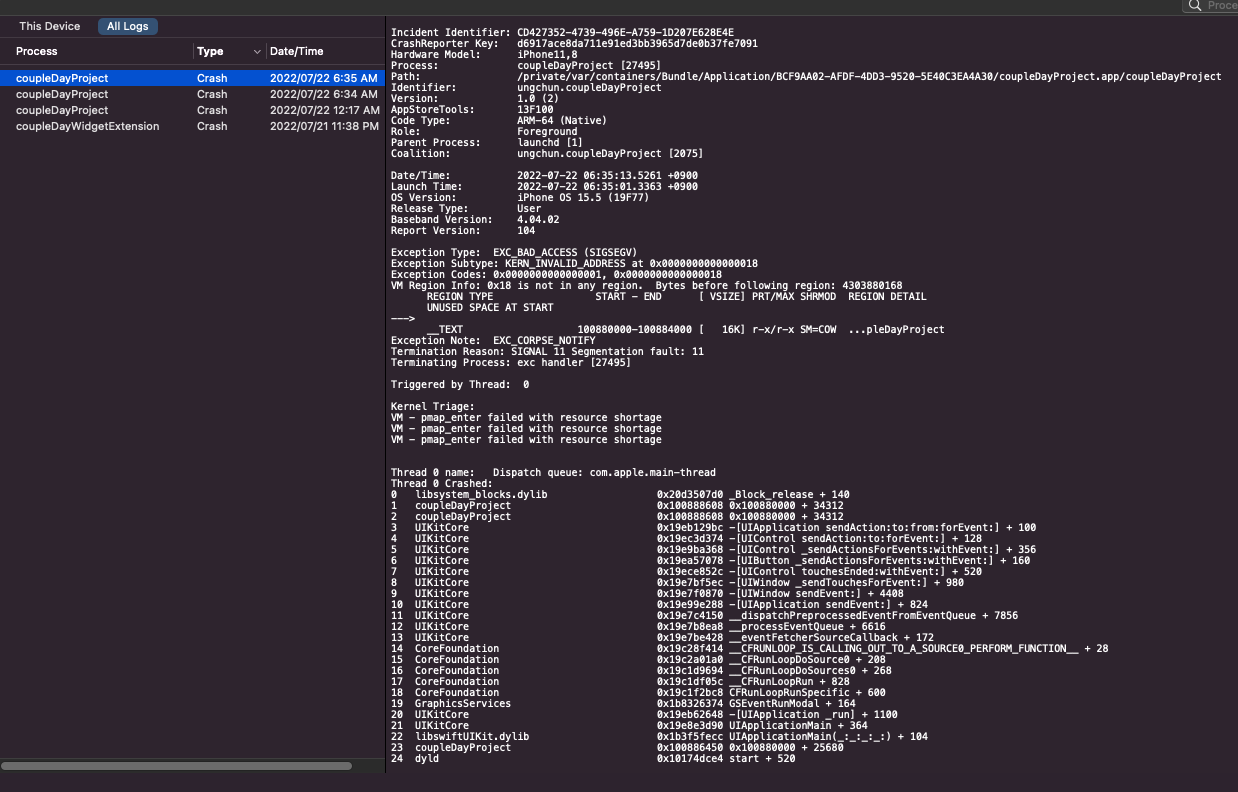Click the _Block_release + 140 stack frame
This screenshot has width=1238, height=792.
[x=620, y=495]
